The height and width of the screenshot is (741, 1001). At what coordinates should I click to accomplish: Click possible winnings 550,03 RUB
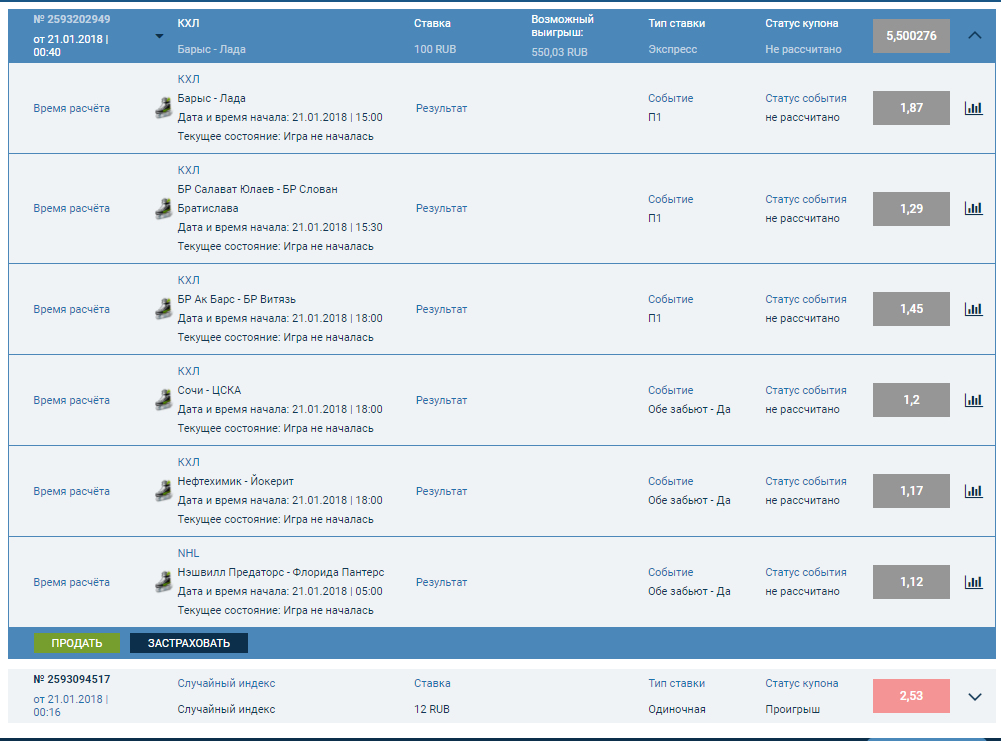[559, 52]
